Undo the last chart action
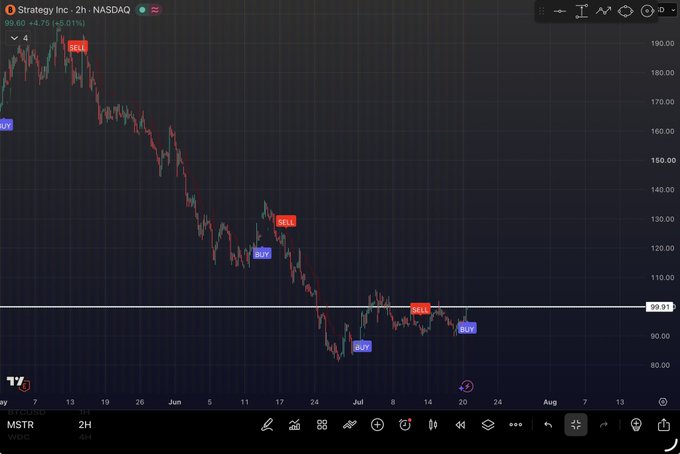Screen dimensions: 680x454 (x=548, y=425)
